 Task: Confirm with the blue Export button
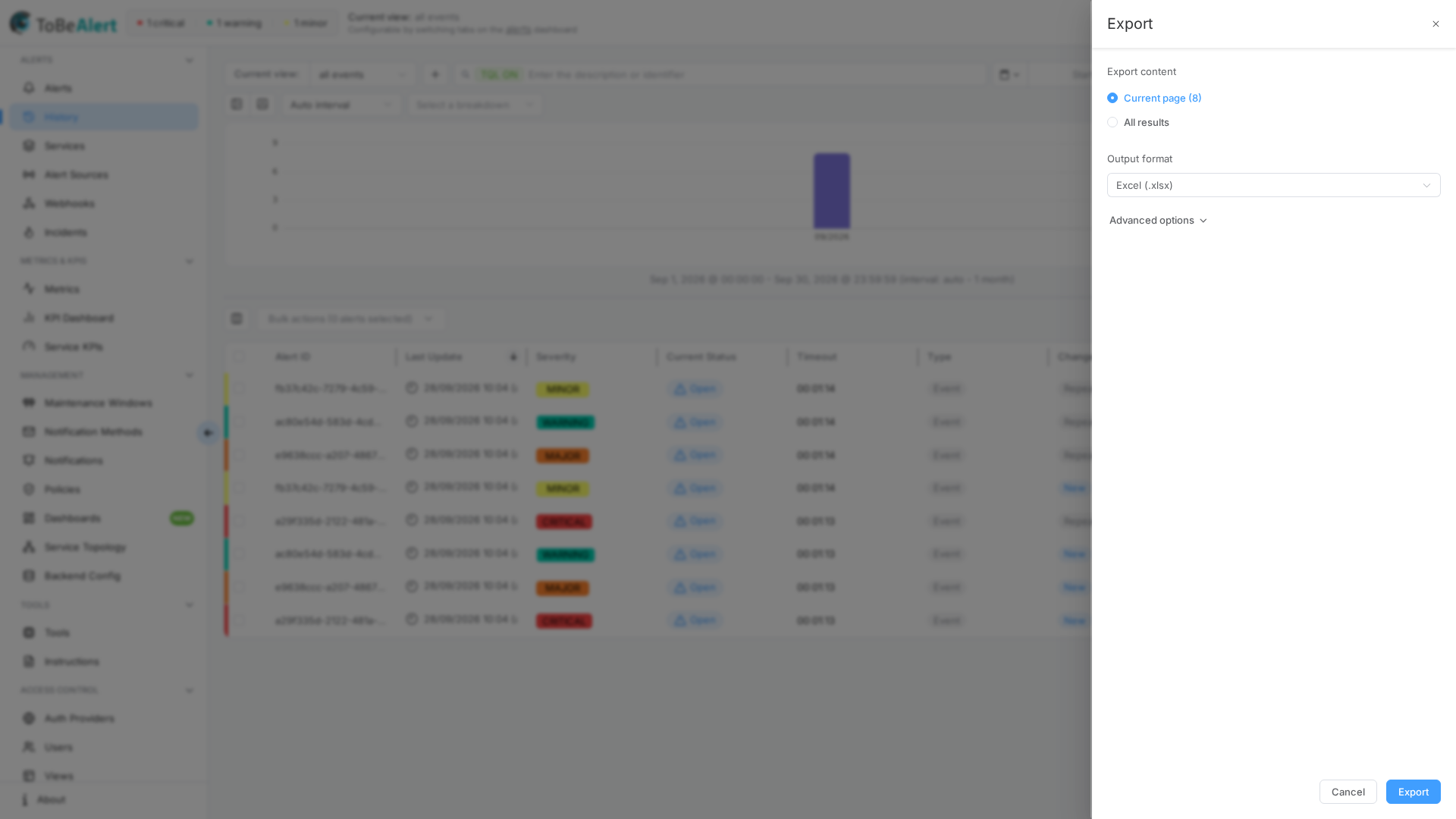point(1413,792)
